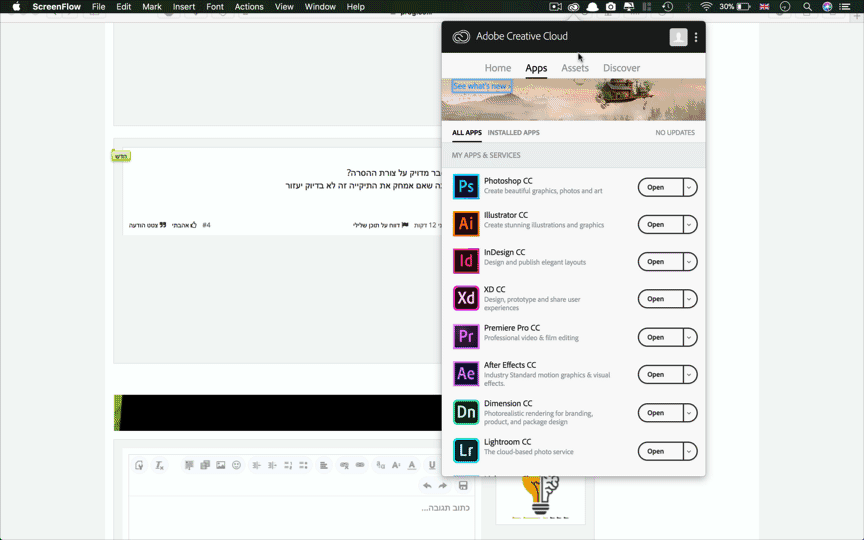Screen dimensions: 864x540
Task: Switch to the Assets tab
Action: (575, 68)
